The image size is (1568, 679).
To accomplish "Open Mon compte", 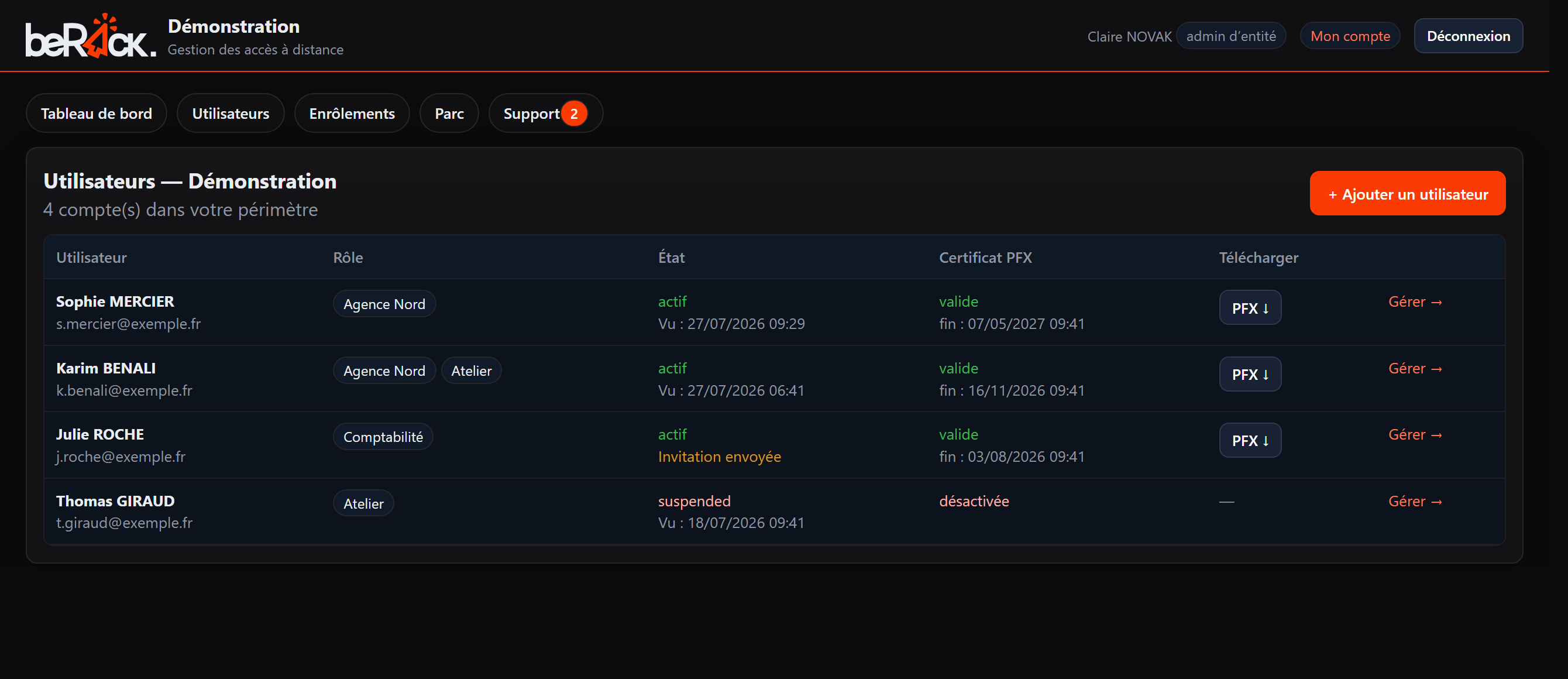I will pos(1350,36).
